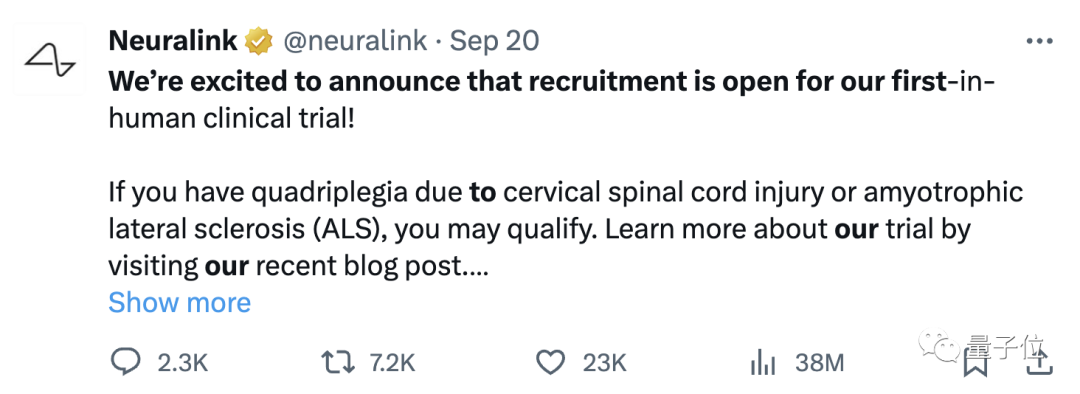Click the 23K likes count
The image size is (1080, 394).
point(604,363)
